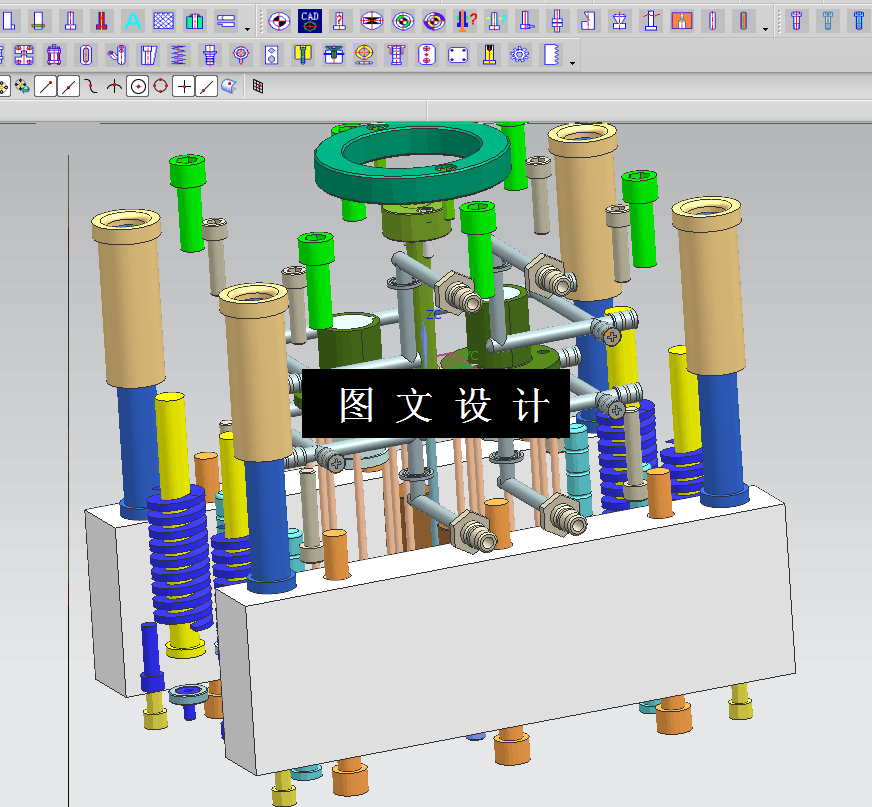The image size is (872, 807).
Task: Toggle Arc Center snap
Action: pos(137,87)
